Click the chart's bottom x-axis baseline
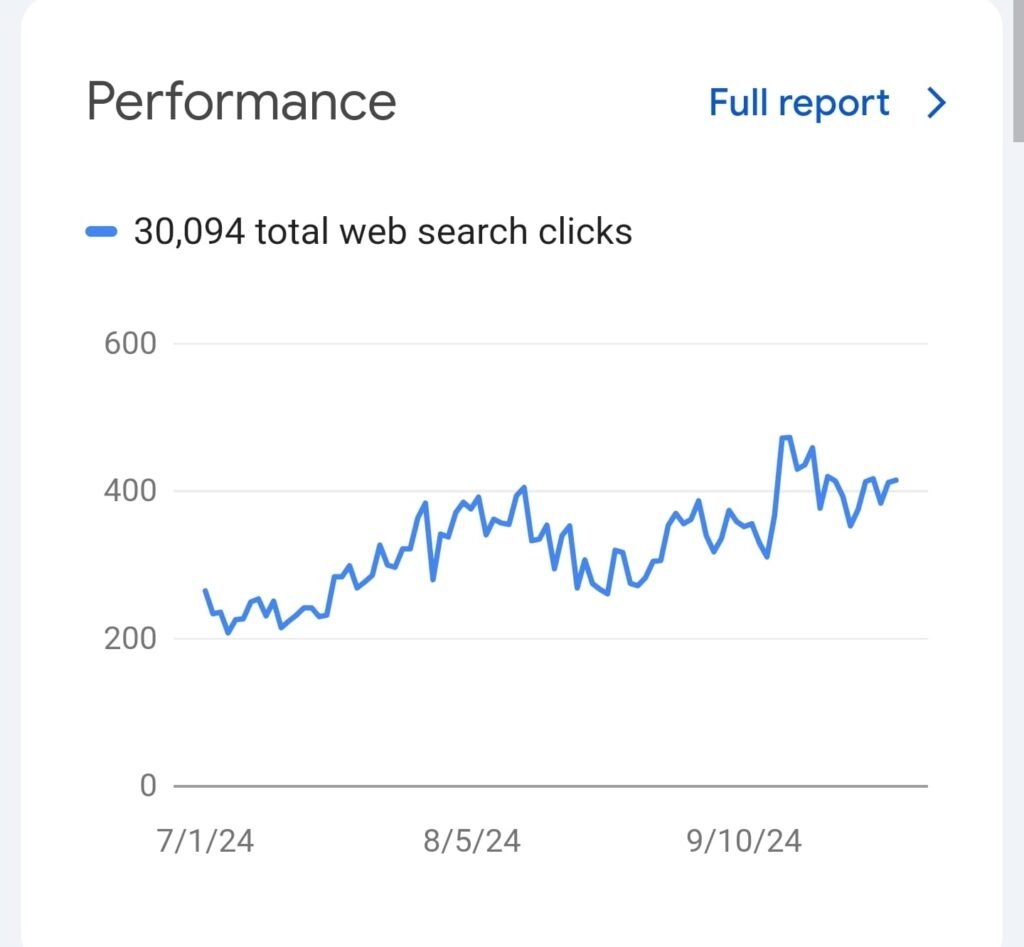The height and width of the screenshot is (947, 1024). coord(550,786)
